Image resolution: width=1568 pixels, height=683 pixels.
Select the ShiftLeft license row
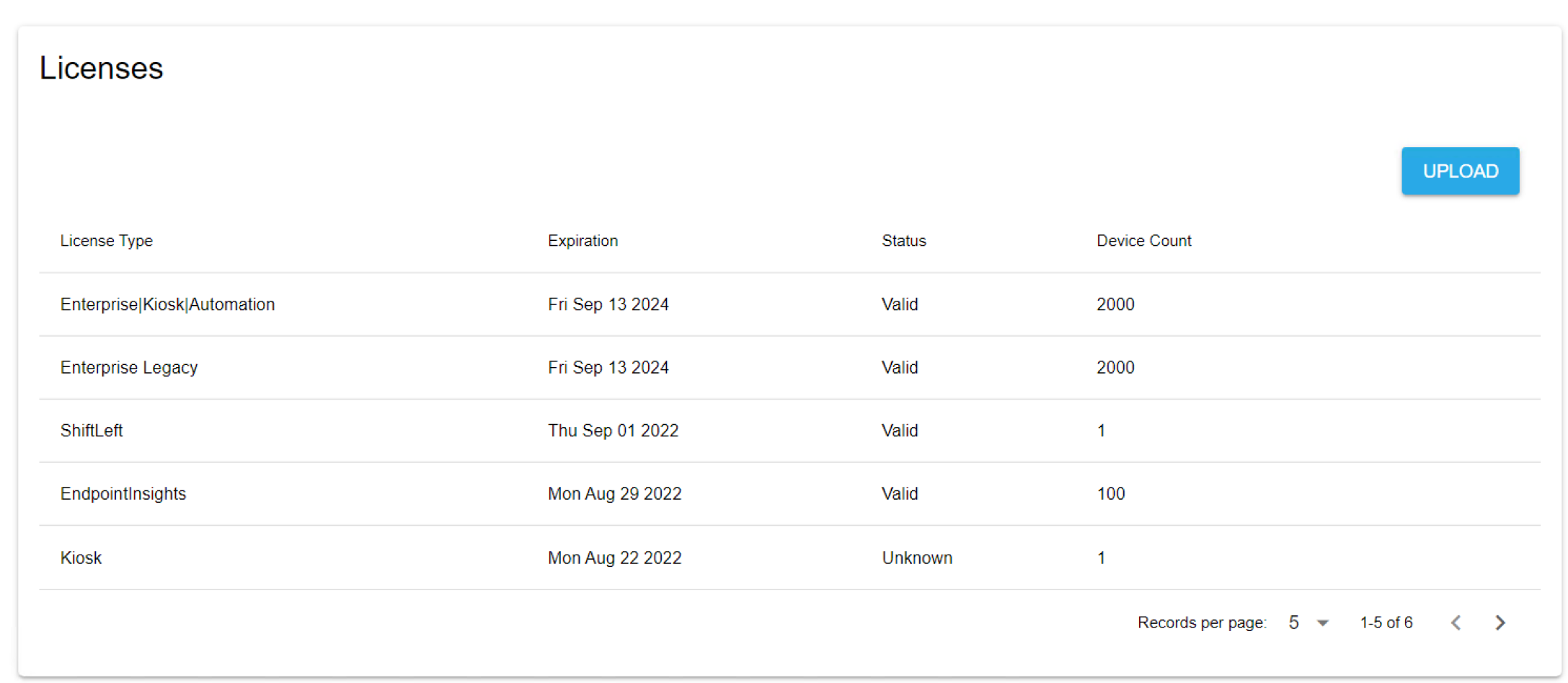(x=92, y=431)
